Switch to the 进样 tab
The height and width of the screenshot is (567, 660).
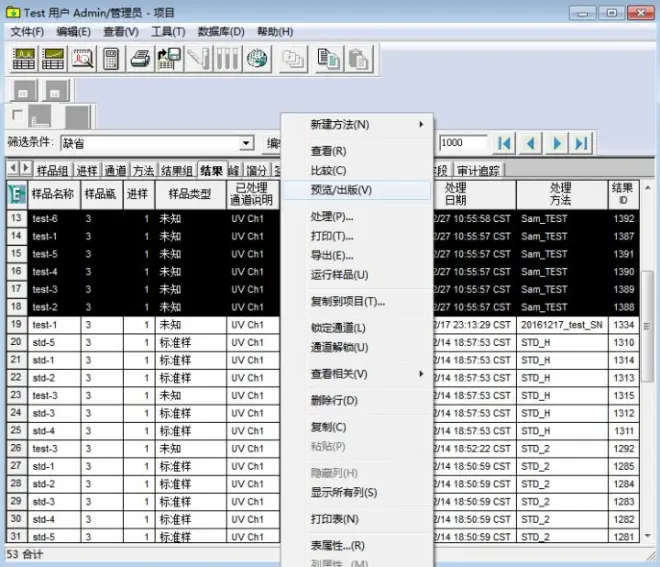coord(87,170)
